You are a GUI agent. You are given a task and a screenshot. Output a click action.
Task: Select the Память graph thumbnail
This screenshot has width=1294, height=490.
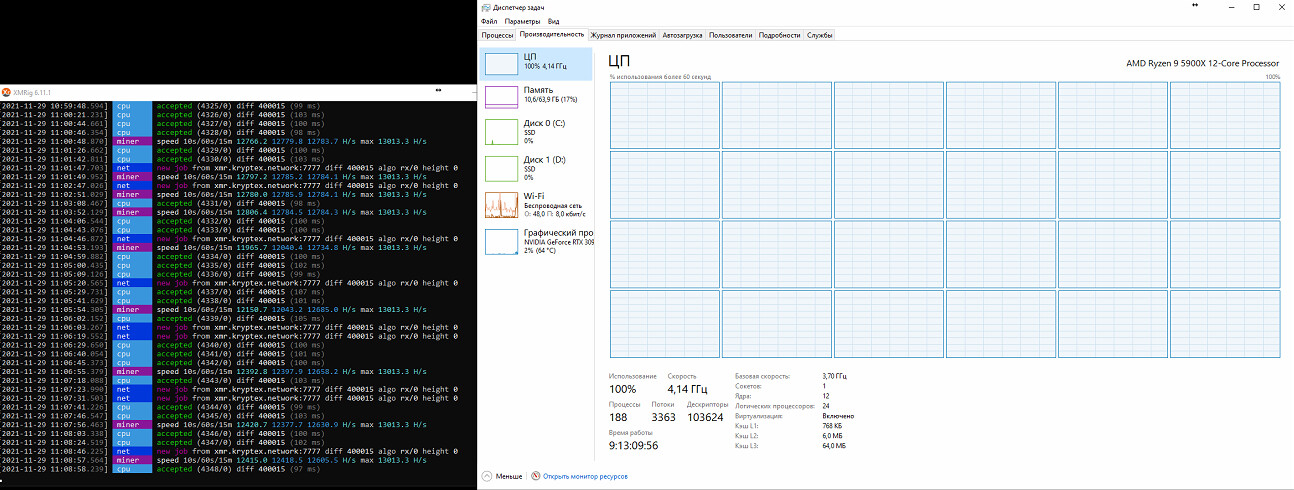(x=501, y=97)
